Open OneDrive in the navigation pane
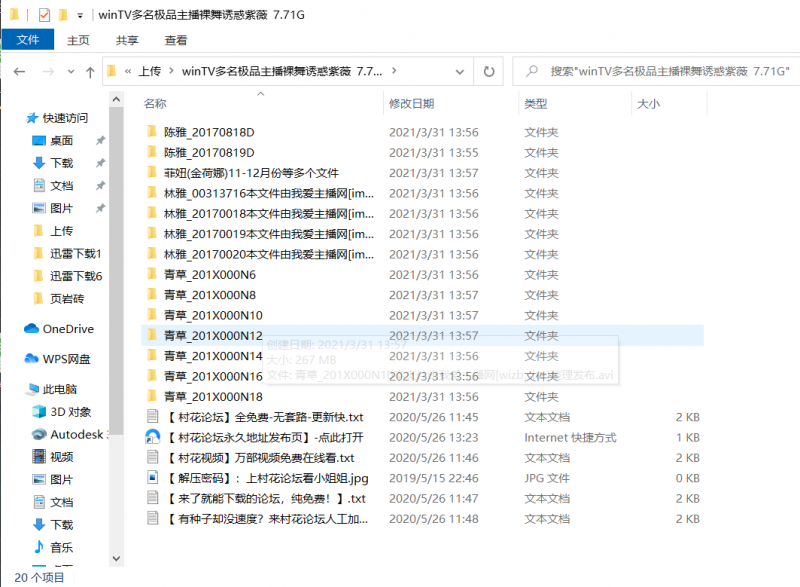 tap(67, 329)
